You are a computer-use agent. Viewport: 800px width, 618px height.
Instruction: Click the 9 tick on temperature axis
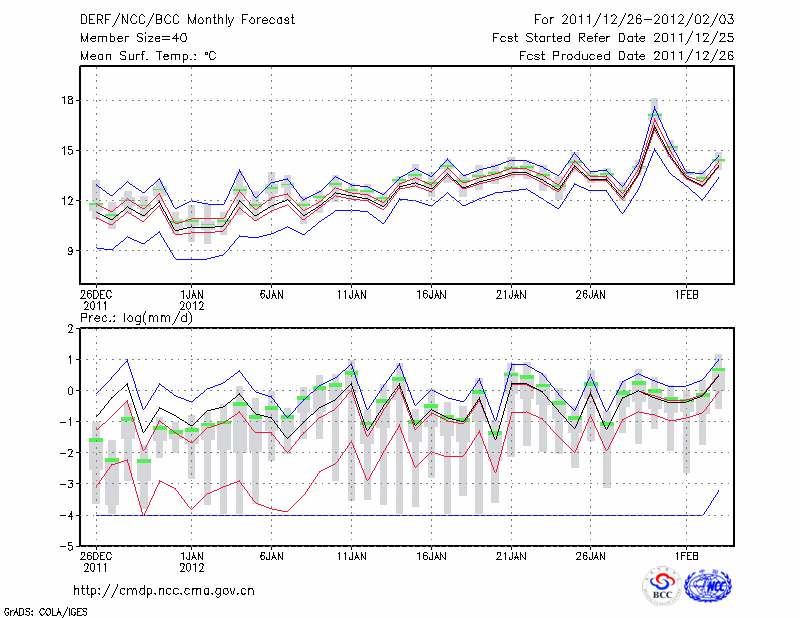tap(70, 250)
